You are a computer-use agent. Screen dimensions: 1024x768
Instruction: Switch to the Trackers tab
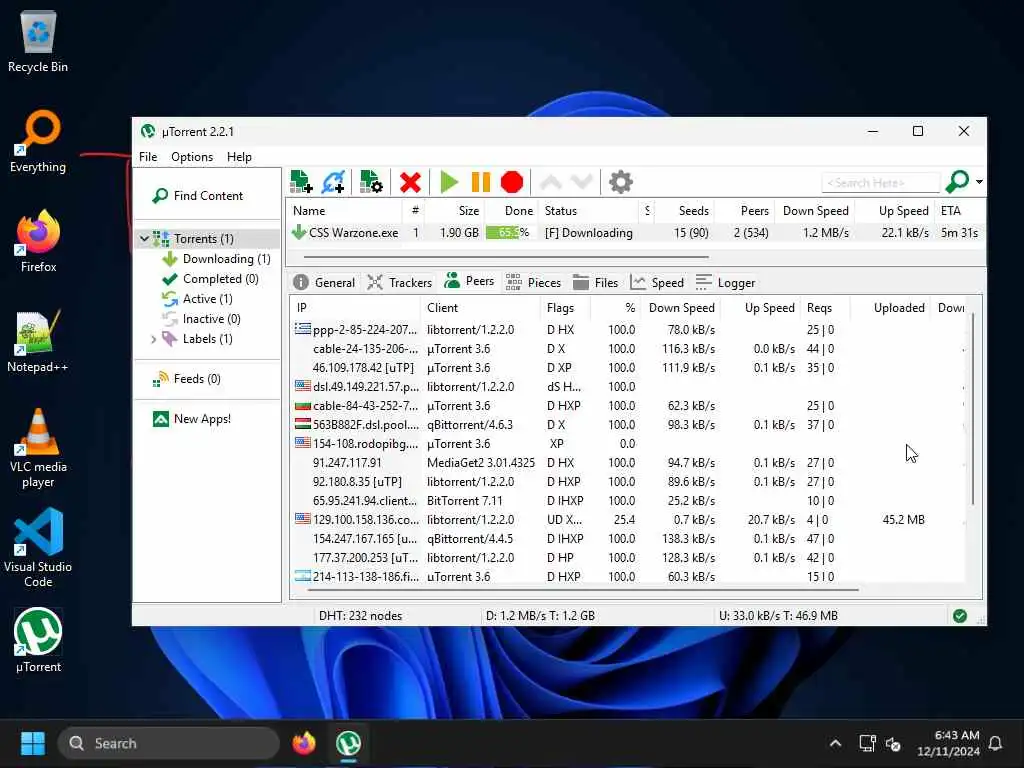click(x=400, y=282)
